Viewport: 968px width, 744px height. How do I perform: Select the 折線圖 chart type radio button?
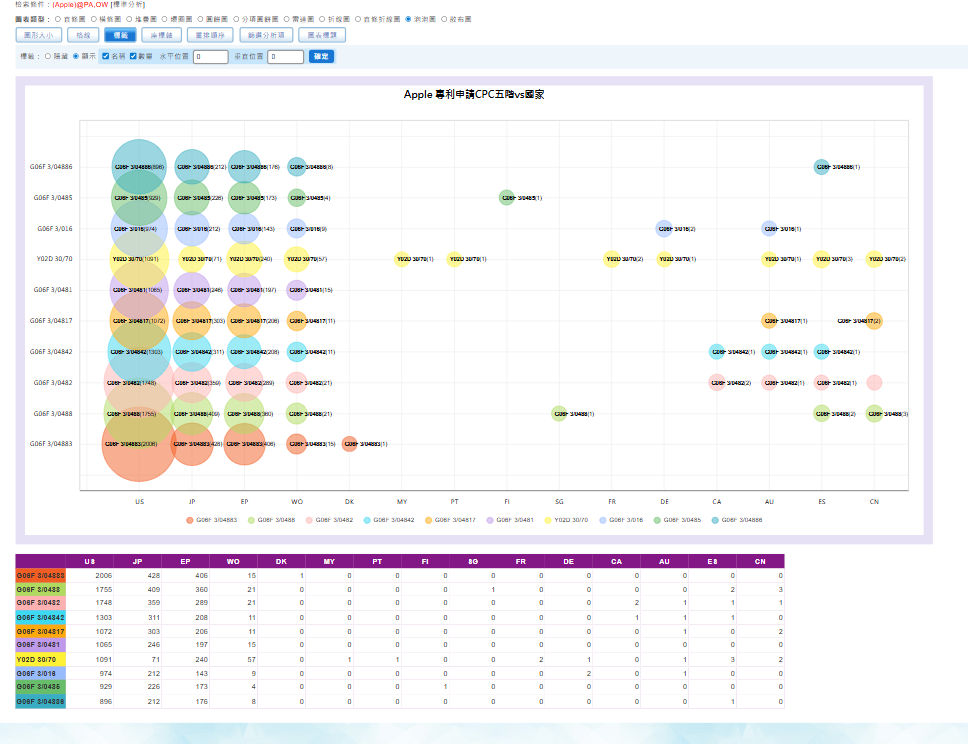click(322, 19)
